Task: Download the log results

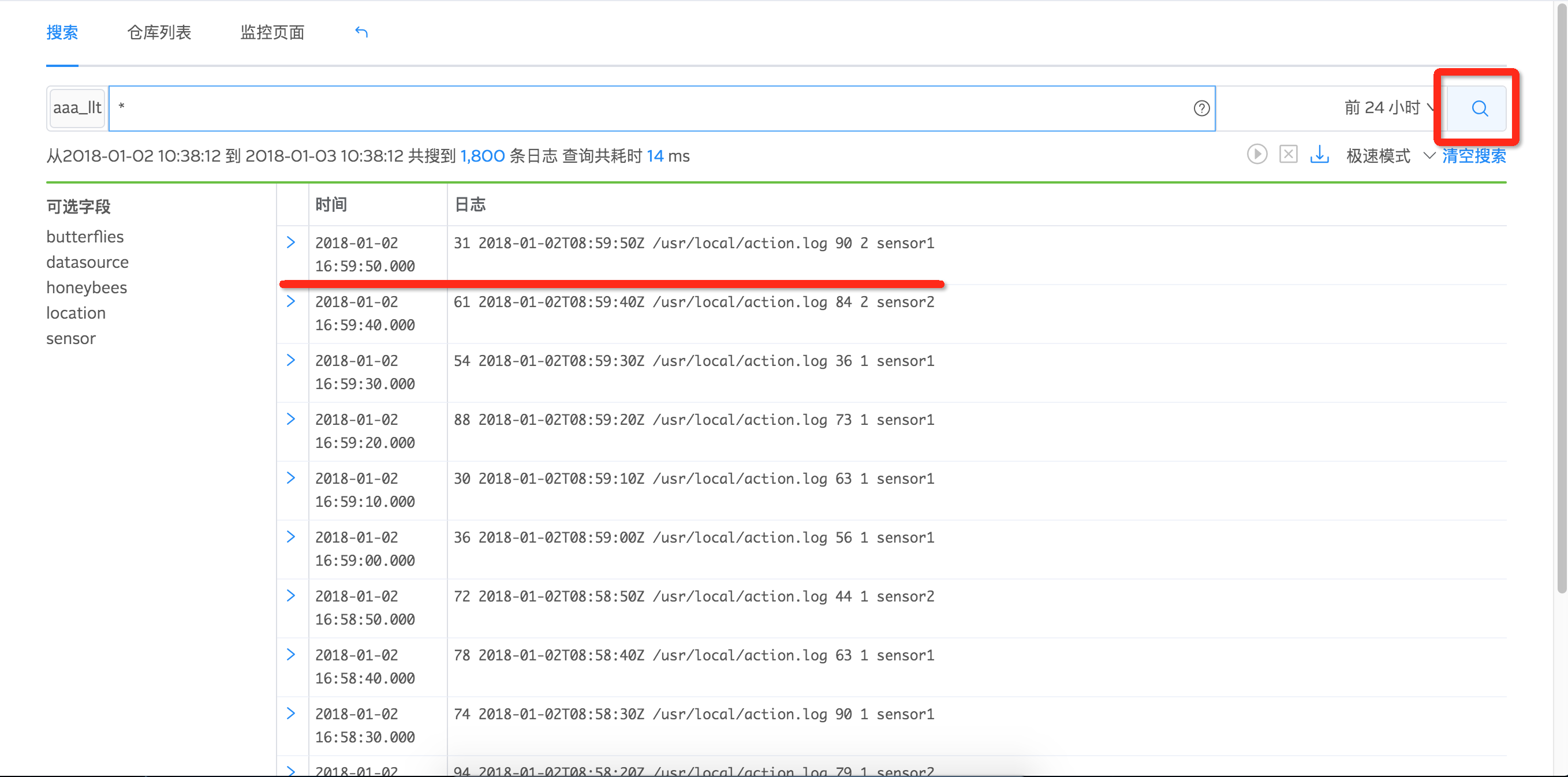Action: click(1319, 155)
